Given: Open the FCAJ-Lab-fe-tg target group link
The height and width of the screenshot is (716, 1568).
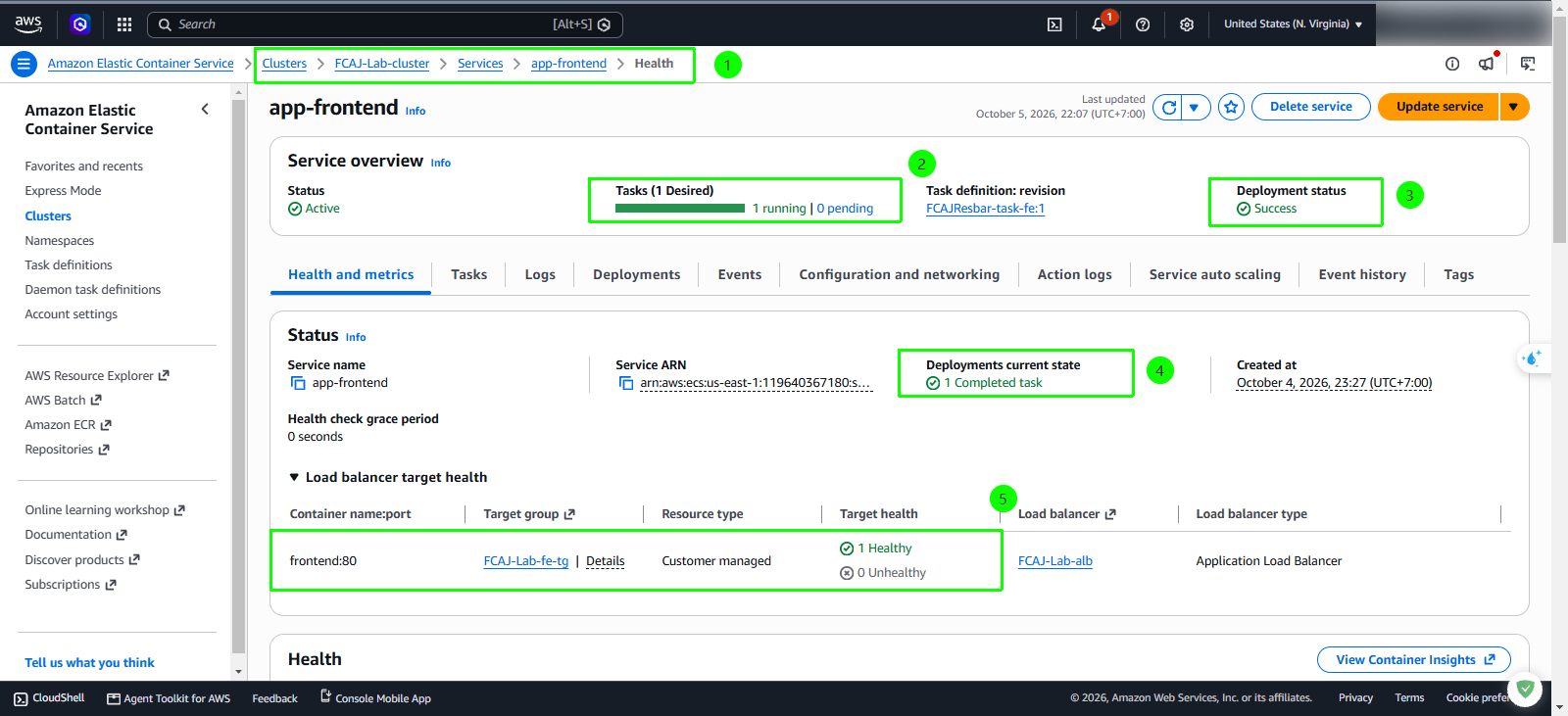Looking at the screenshot, I should [526, 561].
